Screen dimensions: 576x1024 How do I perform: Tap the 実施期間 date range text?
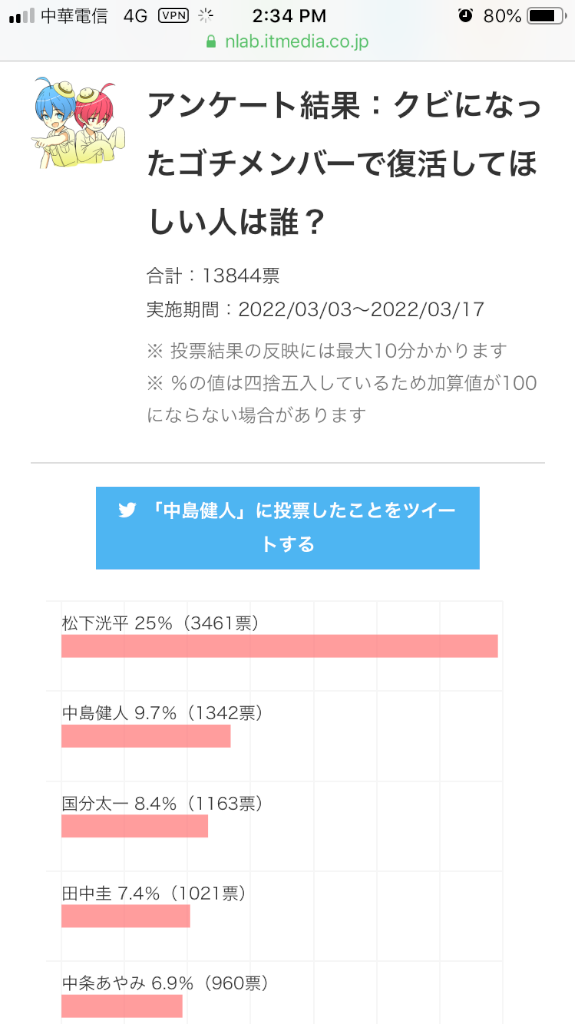(x=315, y=309)
